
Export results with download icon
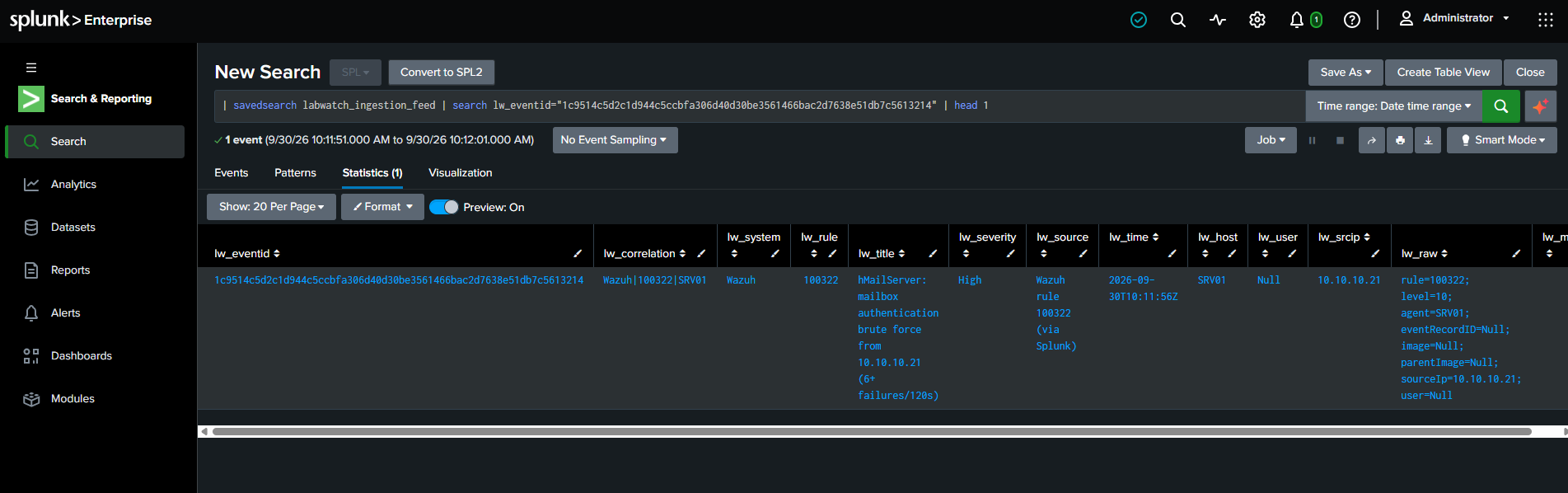pos(1429,140)
